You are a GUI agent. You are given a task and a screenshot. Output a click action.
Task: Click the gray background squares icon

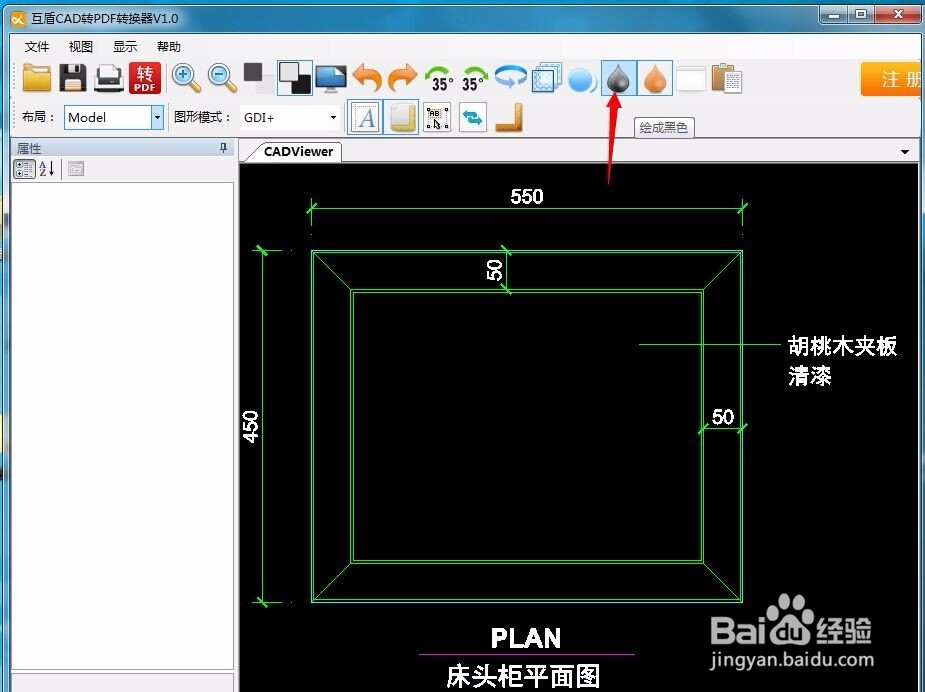pyautogui.click(x=258, y=78)
